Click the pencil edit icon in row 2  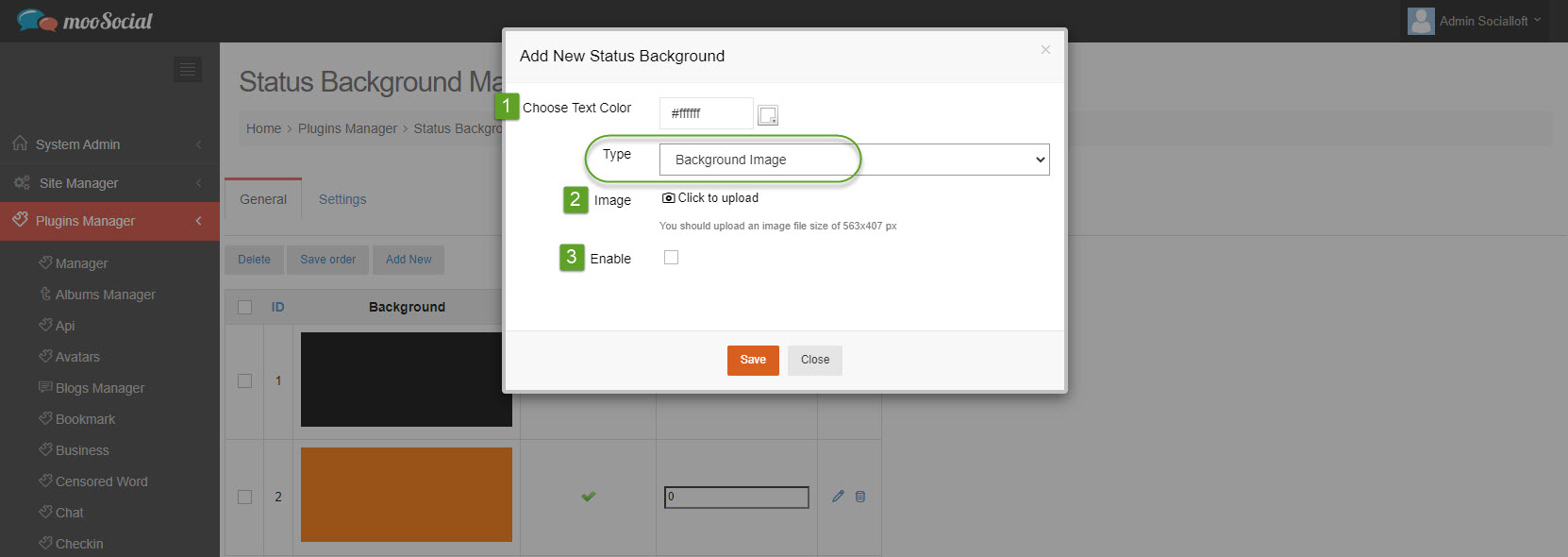(838, 497)
